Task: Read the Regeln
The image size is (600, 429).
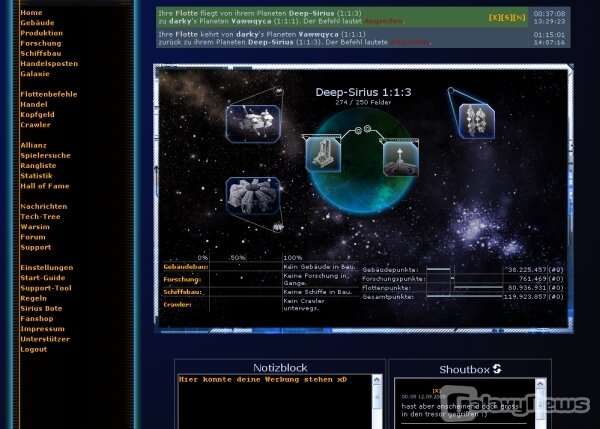Action: point(33,299)
